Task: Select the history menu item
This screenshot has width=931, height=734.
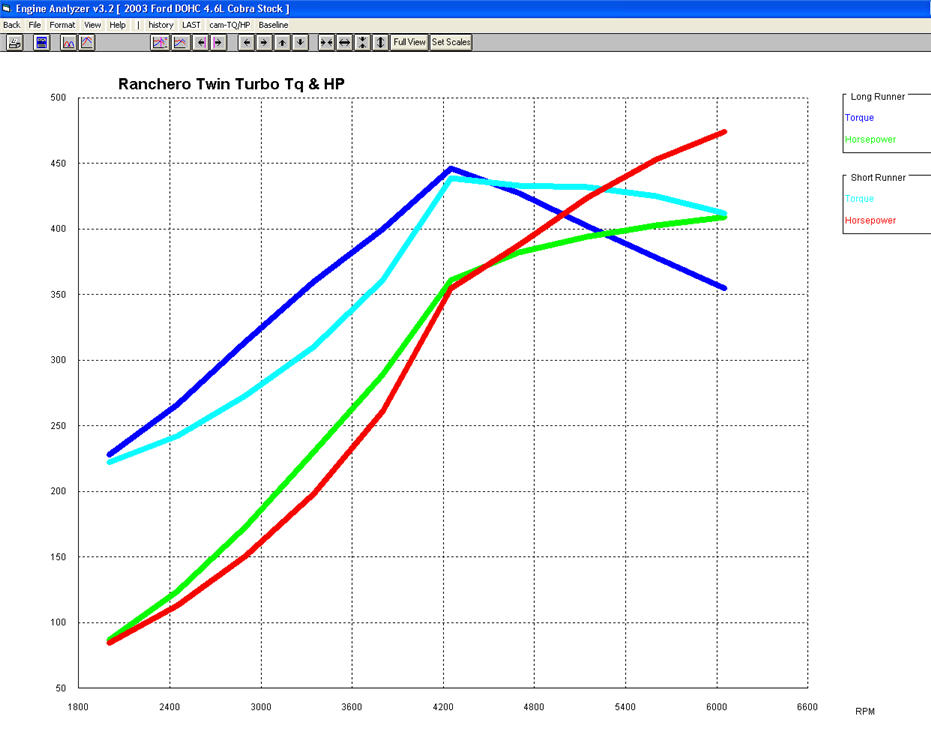Action: (x=160, y=25)
